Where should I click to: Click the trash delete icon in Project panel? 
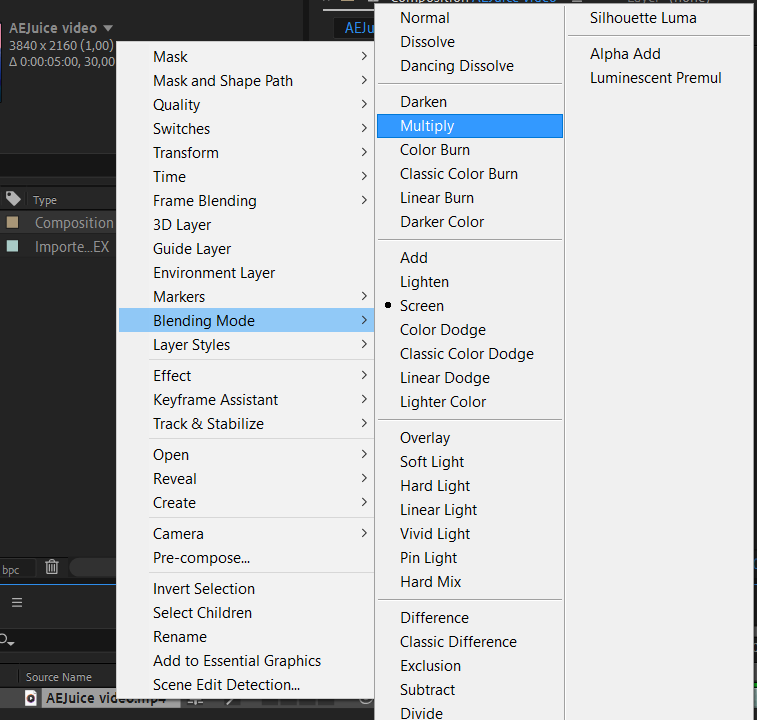pos(52,567)
